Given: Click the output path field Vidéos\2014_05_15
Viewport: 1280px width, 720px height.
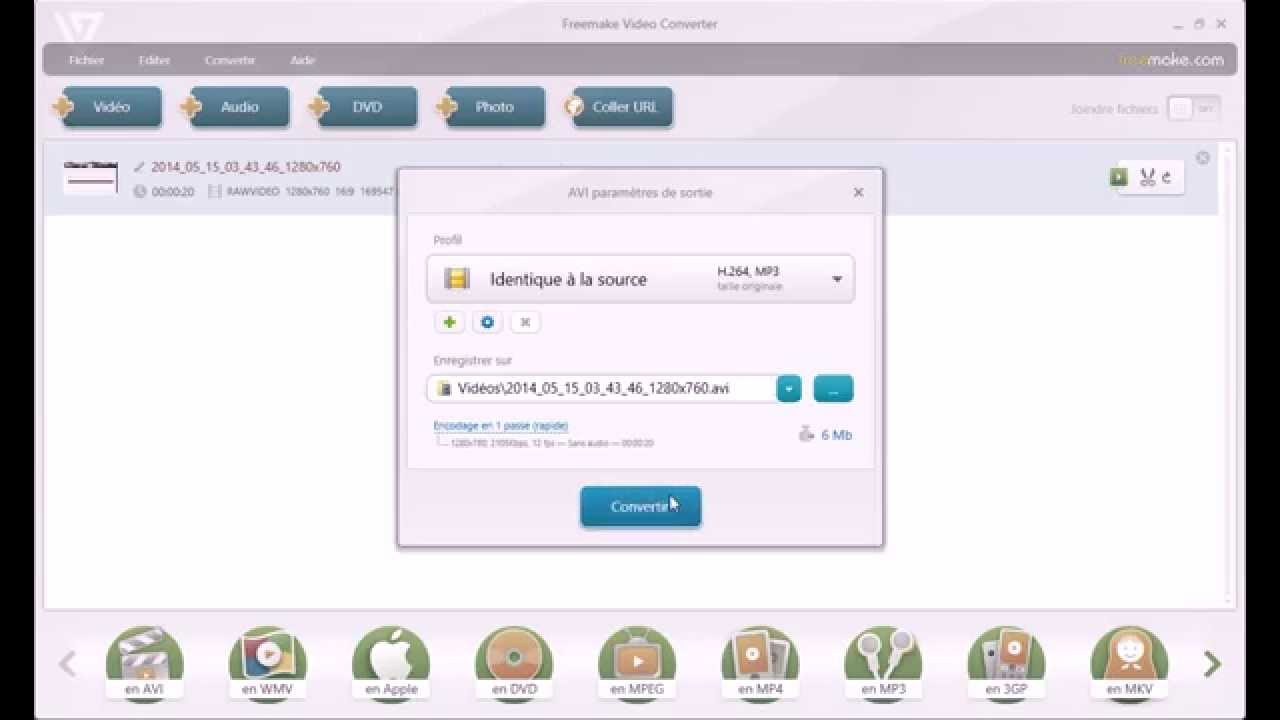Looking at the screenshot, I should [602, 388].
